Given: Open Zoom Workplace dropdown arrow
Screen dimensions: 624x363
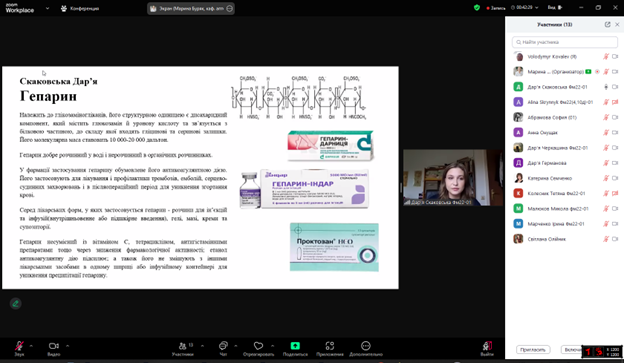Looking at the screenshot, I should pos(47,8).
